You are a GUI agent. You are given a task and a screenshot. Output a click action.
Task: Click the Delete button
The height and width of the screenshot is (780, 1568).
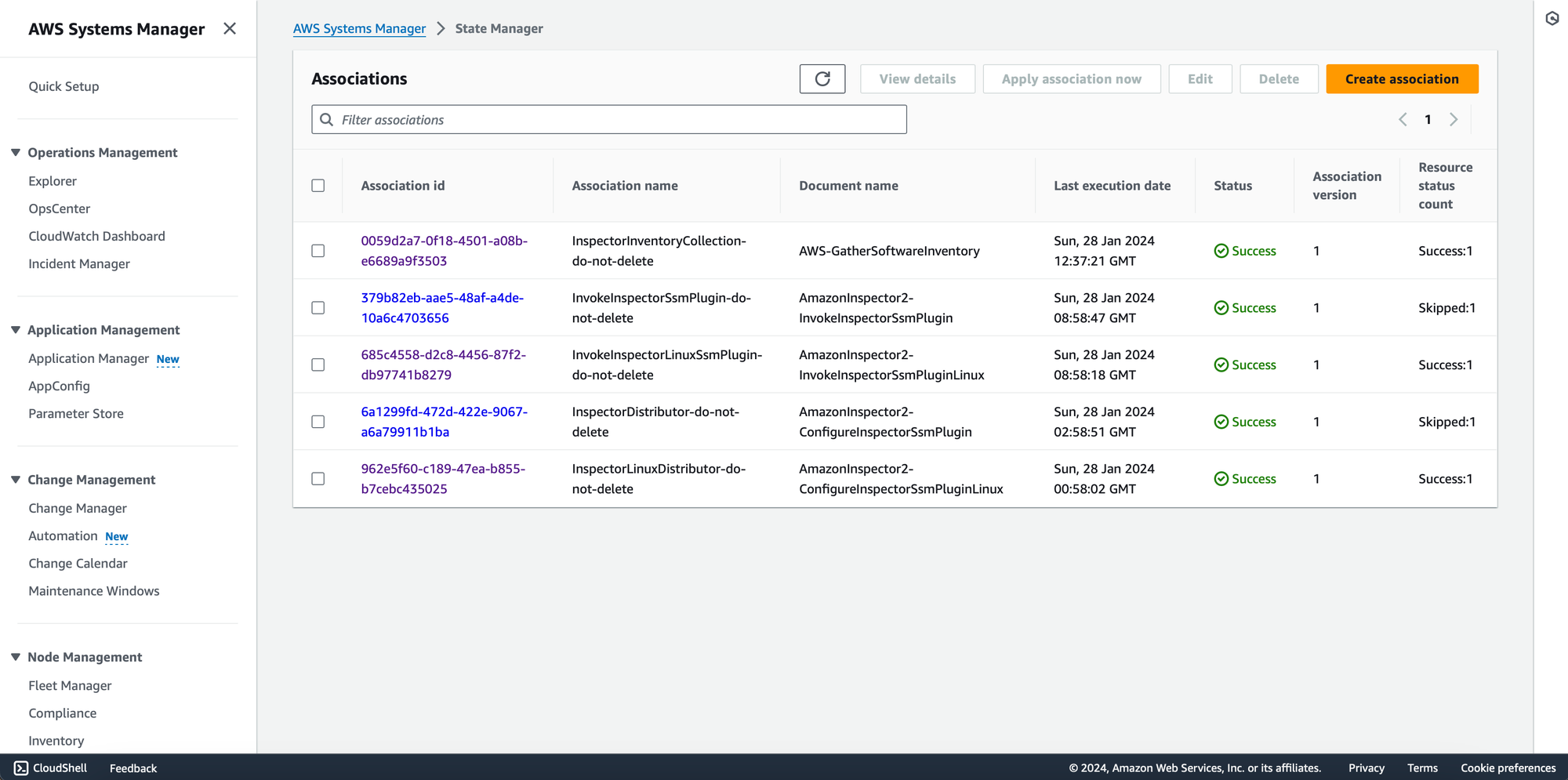(1279, 79)
